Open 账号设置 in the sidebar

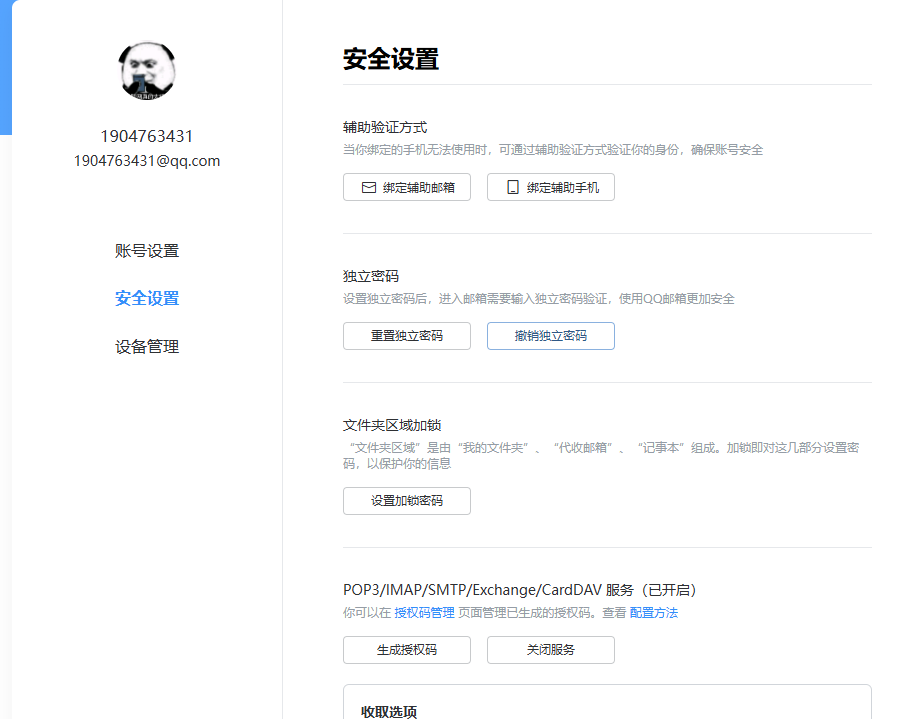click(x=147, y=251)
